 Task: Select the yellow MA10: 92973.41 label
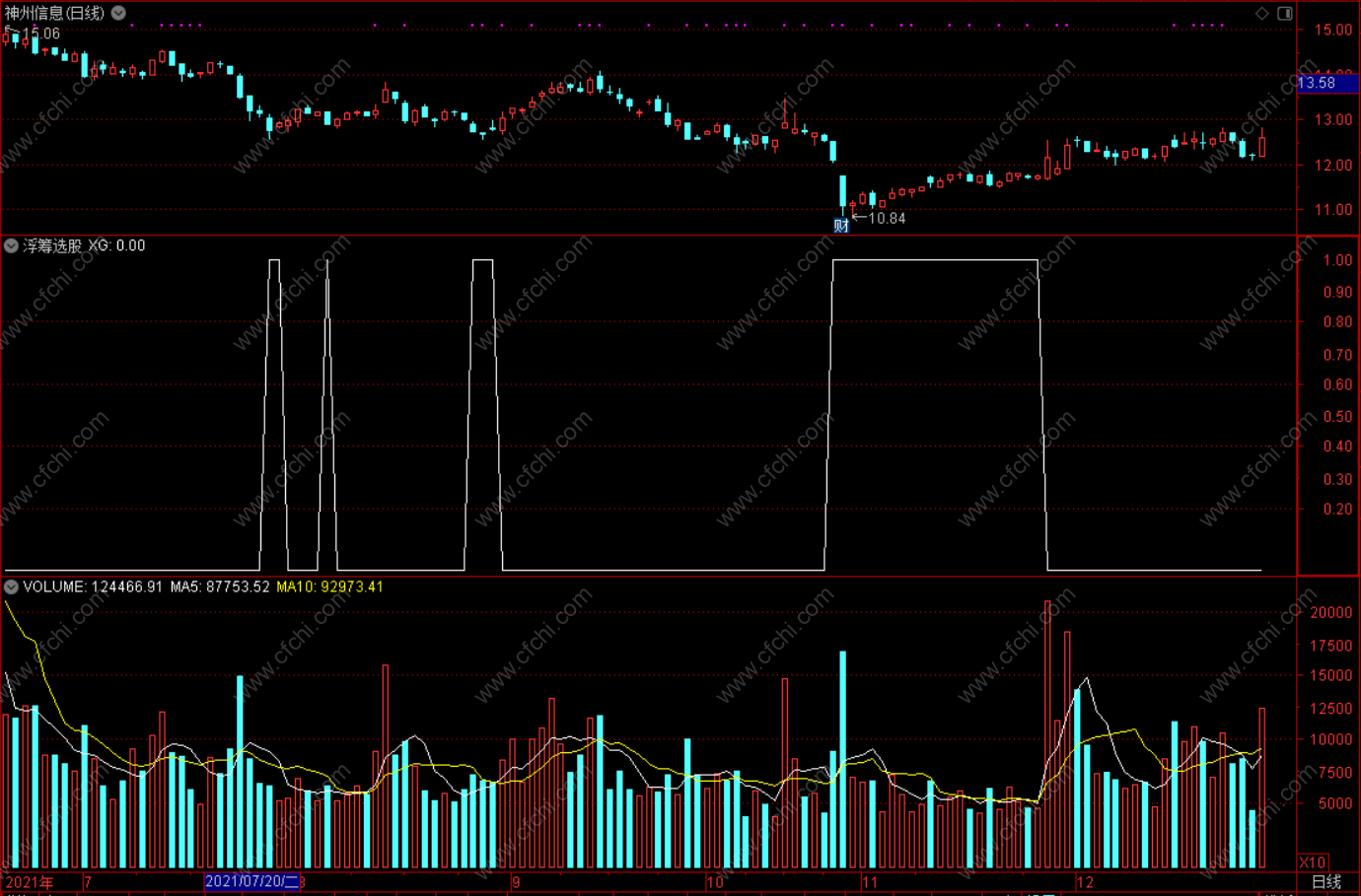[329, 586]
